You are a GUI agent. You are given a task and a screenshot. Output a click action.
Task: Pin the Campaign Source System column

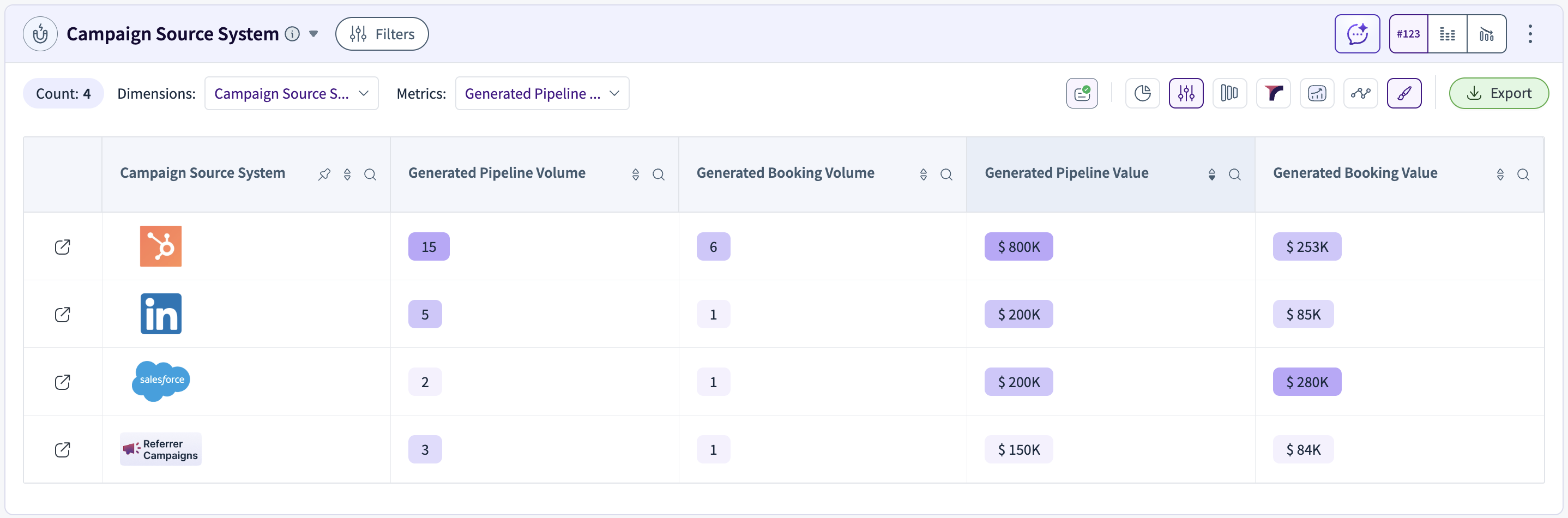click(x=324, y=174)
